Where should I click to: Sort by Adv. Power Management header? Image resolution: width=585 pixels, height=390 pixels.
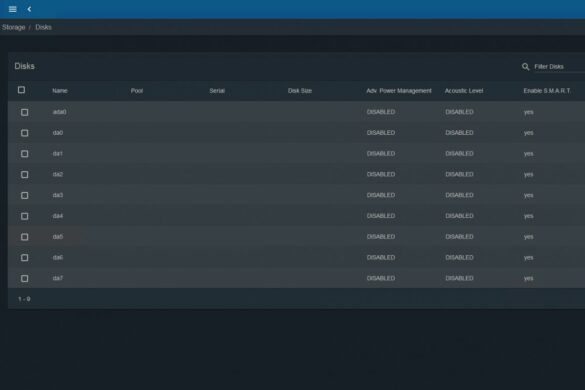click(x=398, y=91)
